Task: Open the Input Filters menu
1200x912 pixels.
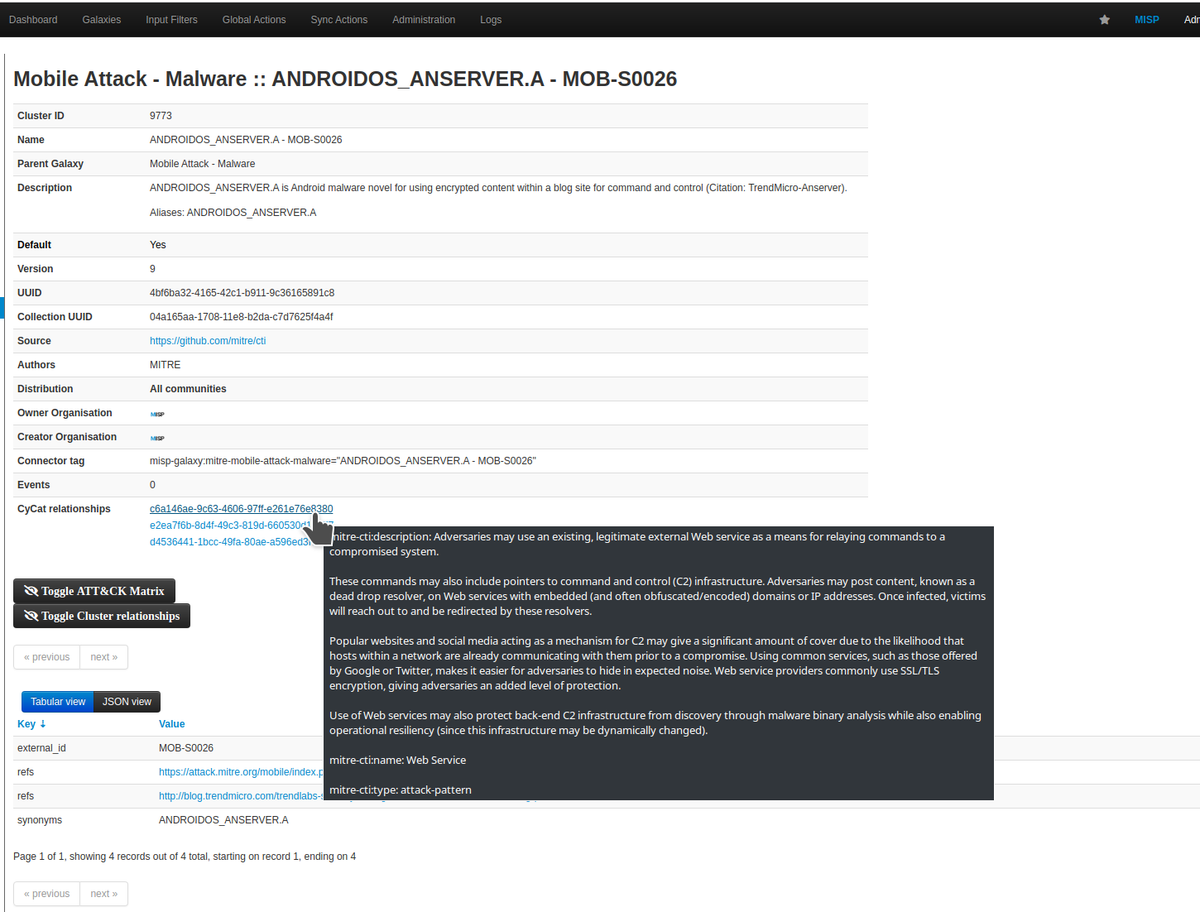Action: tap(171, 19)
